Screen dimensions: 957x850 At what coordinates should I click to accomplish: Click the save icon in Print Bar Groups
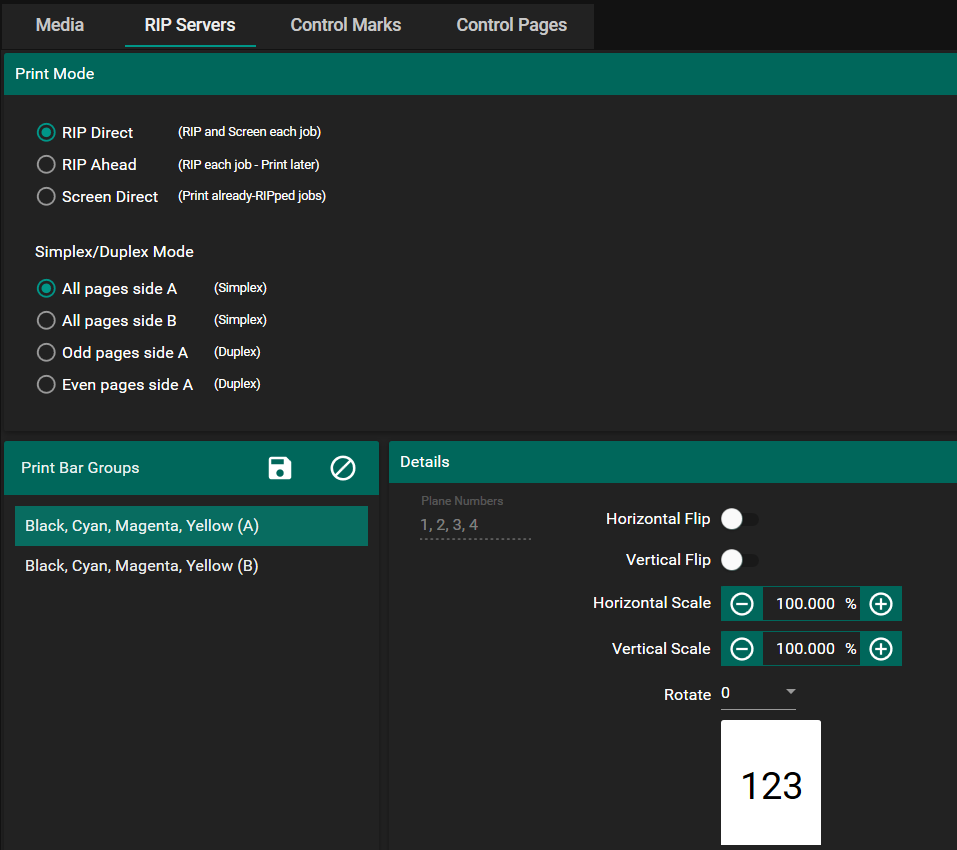280,468
